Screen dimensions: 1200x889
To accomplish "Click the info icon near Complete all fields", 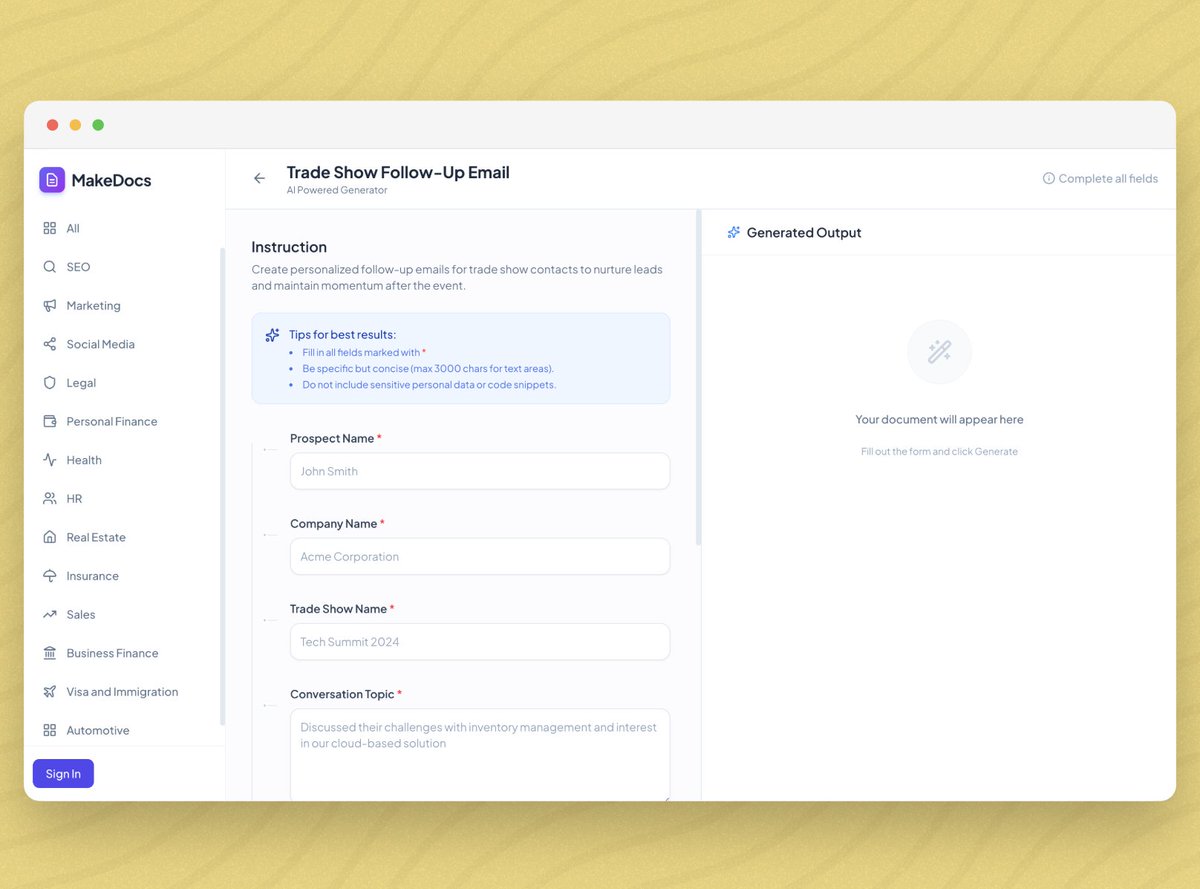I will pos(1049,178).
